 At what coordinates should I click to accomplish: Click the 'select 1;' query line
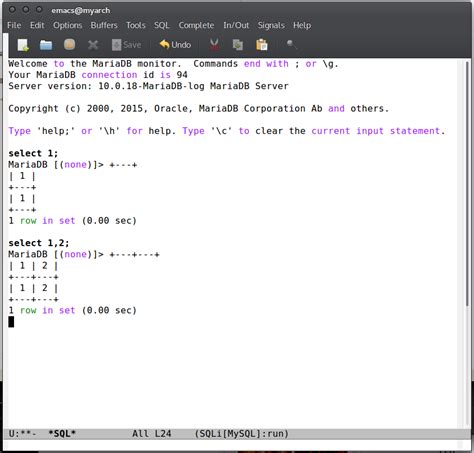(x=33, y=153)
